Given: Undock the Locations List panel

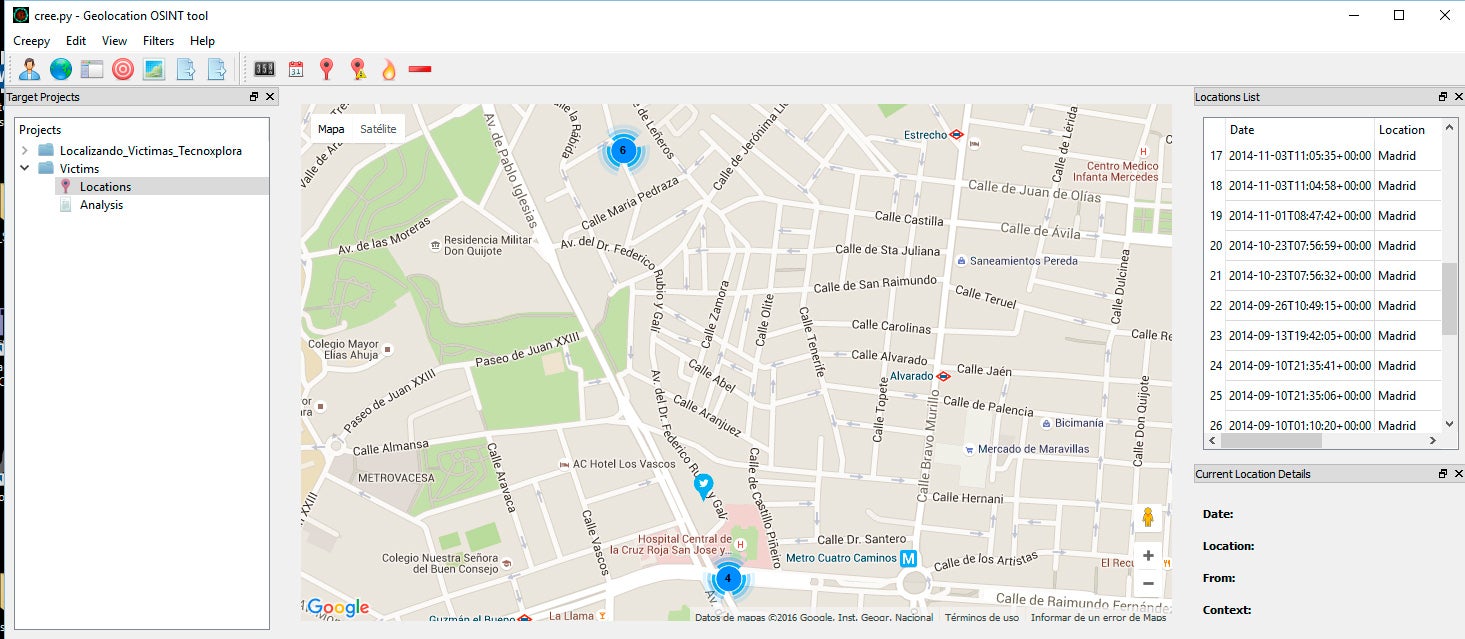Looking at the screenshot, I should pyautogui.click(x=1442, y=97).
